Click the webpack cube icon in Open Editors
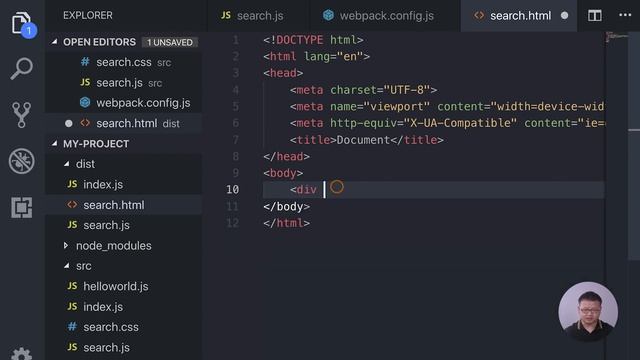Screen dimensions: 640x360 [x=85, y=102]
